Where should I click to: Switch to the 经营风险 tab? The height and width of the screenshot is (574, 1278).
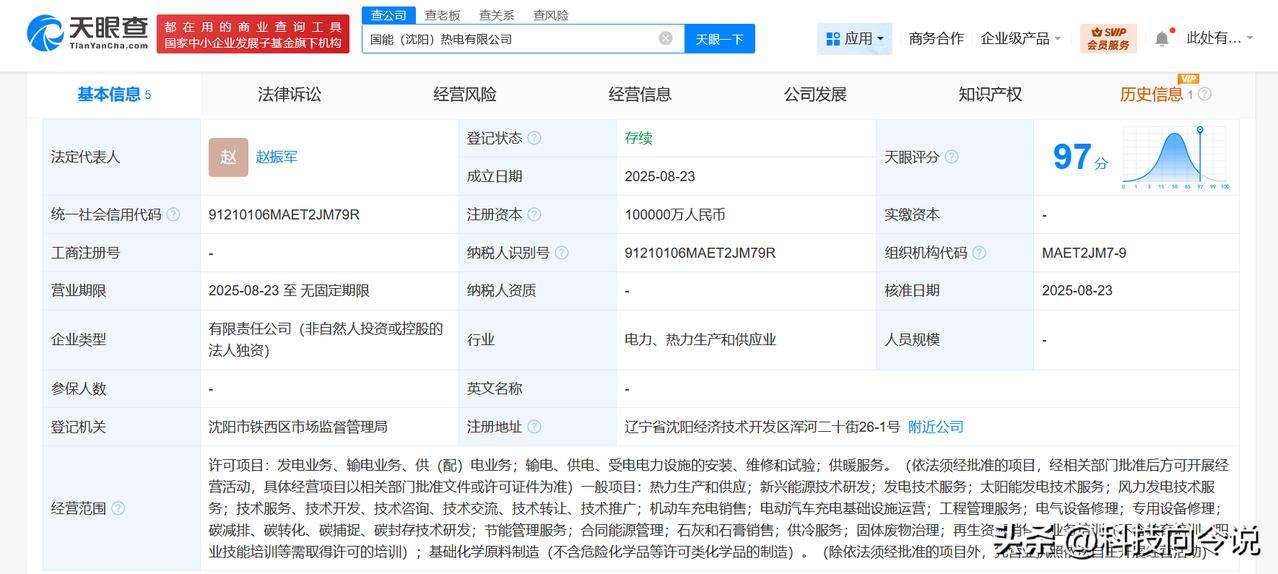(x=464, y=94)
